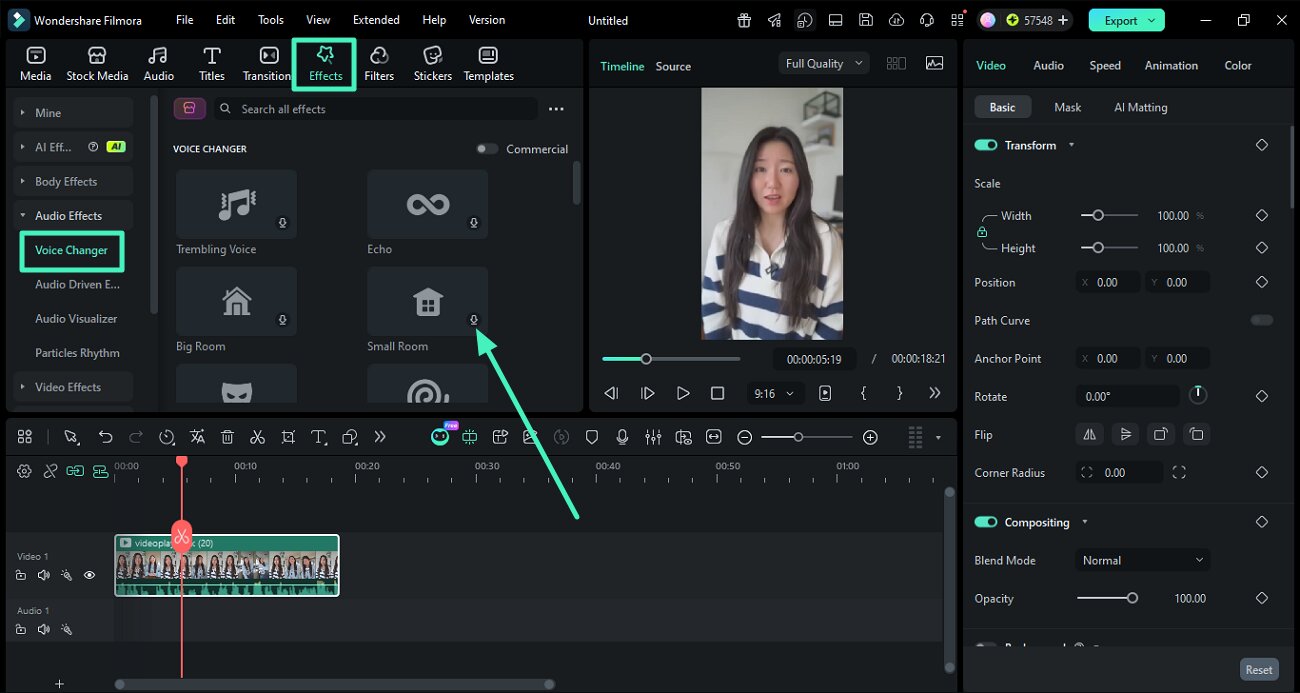
Task: Open snapshot image icon in preview panel
Action: (x=934, y=63)
